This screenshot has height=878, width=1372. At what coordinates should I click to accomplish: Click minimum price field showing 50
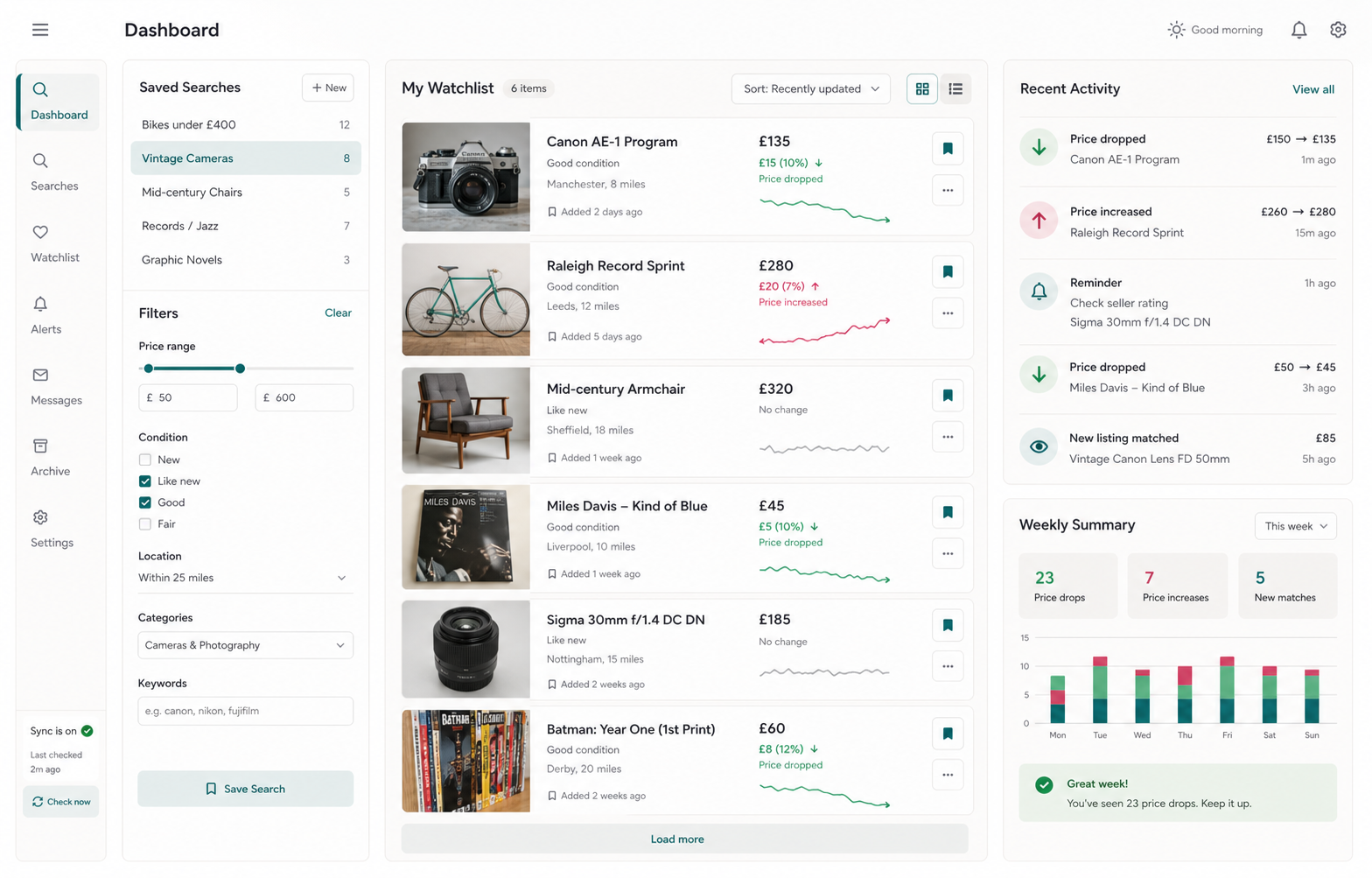(x=188, y=397)
